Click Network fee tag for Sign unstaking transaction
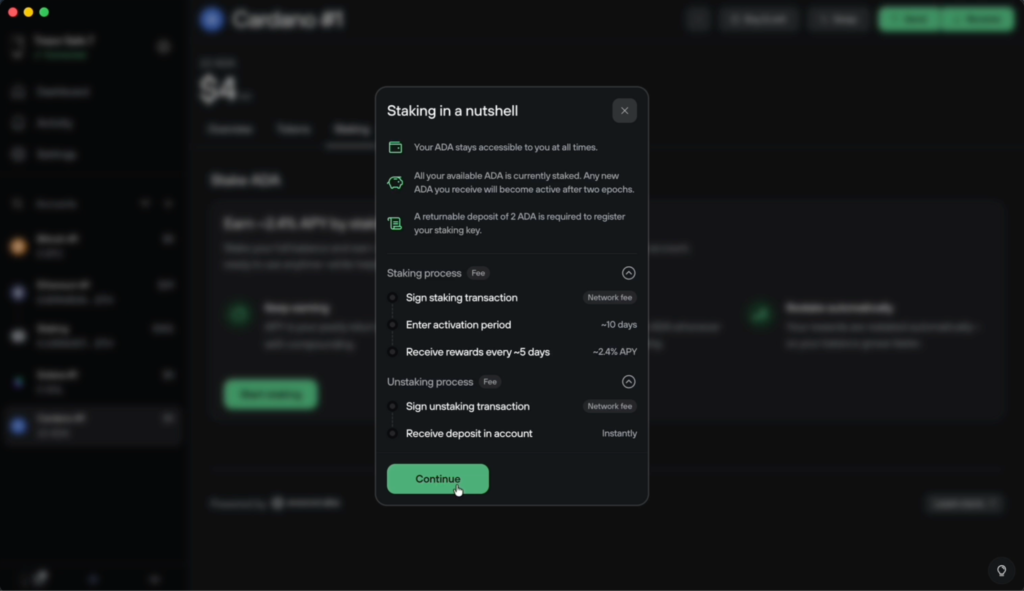Screen dimensions: 1024x591 pos(610,406)
